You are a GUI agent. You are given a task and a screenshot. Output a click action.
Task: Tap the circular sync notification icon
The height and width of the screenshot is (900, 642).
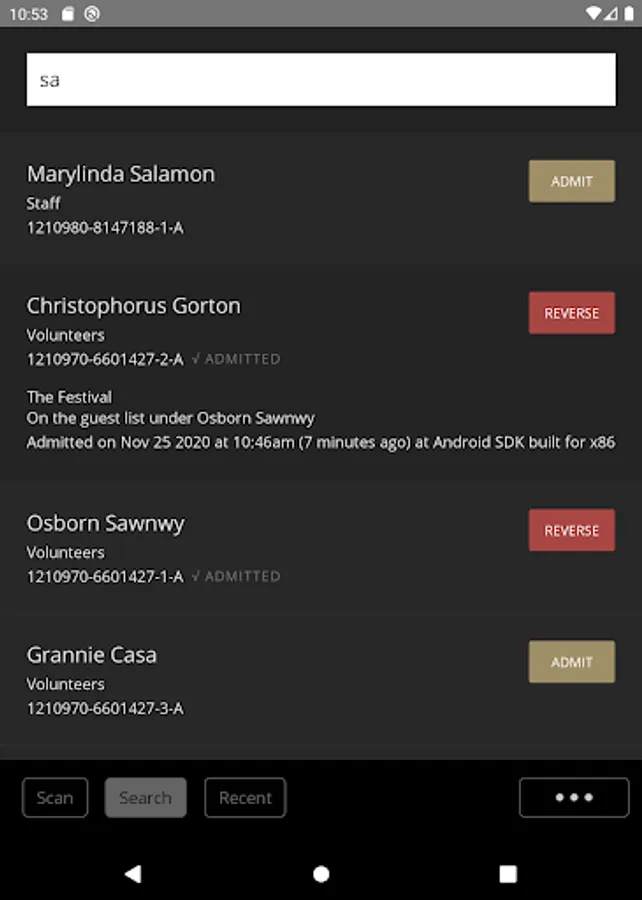click(x=92, y=14)
